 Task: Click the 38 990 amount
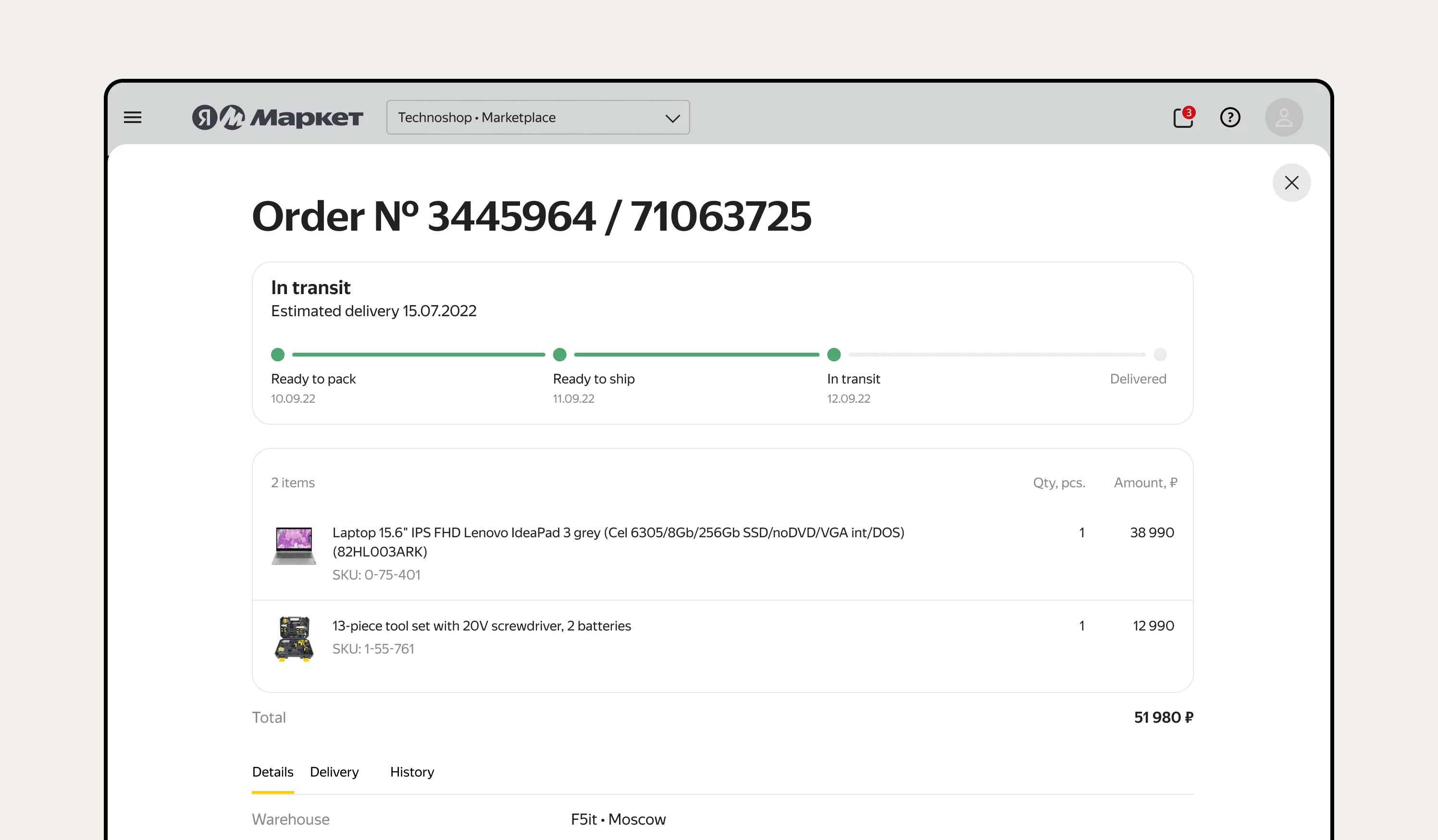1152,532
